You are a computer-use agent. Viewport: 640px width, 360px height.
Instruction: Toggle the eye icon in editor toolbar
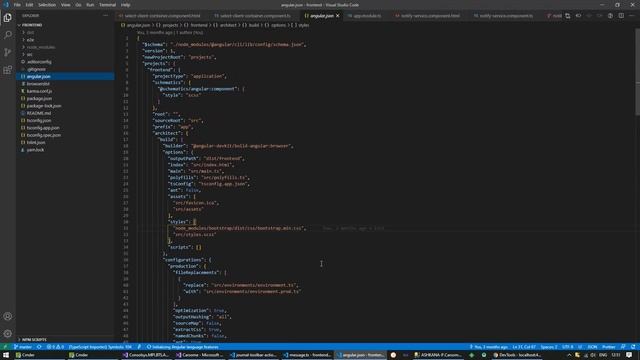(578, 16)
